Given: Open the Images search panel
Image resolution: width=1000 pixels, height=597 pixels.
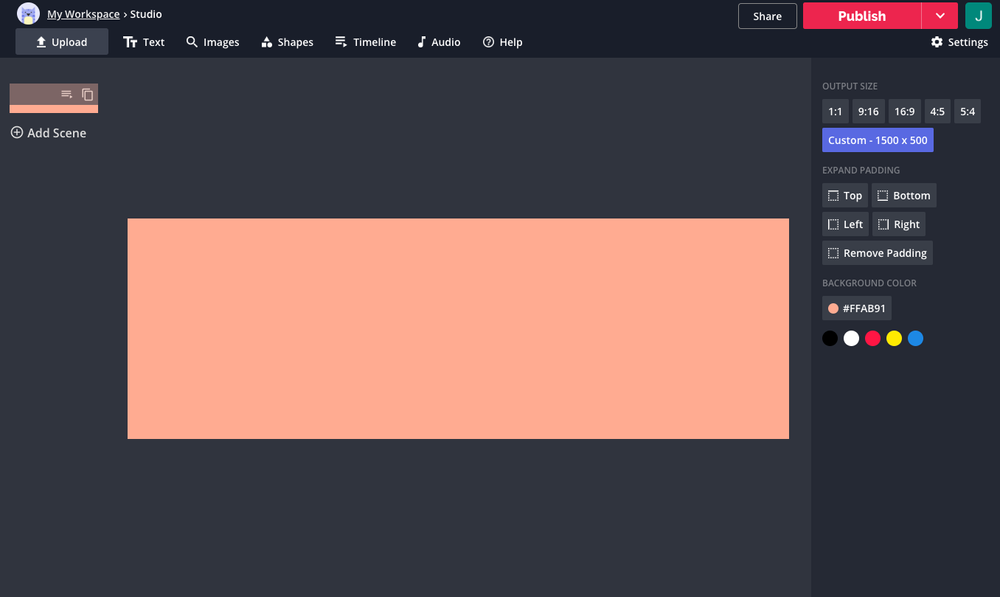Looking at the screenshot, I should click(212, 41).
